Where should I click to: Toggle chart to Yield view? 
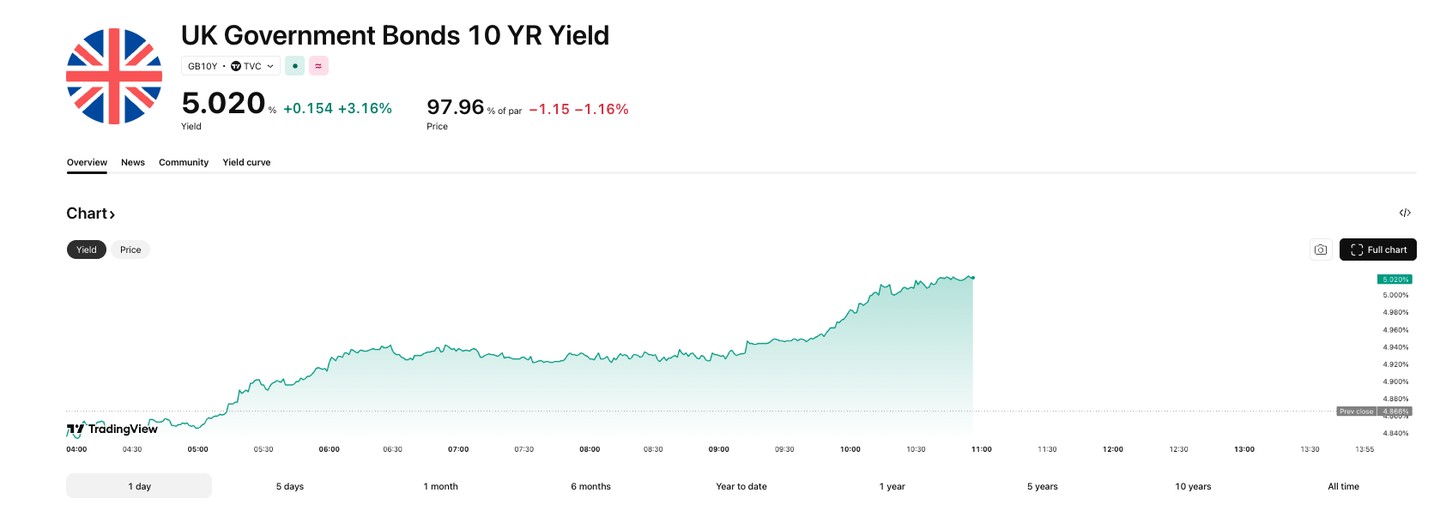click(87, 250)
